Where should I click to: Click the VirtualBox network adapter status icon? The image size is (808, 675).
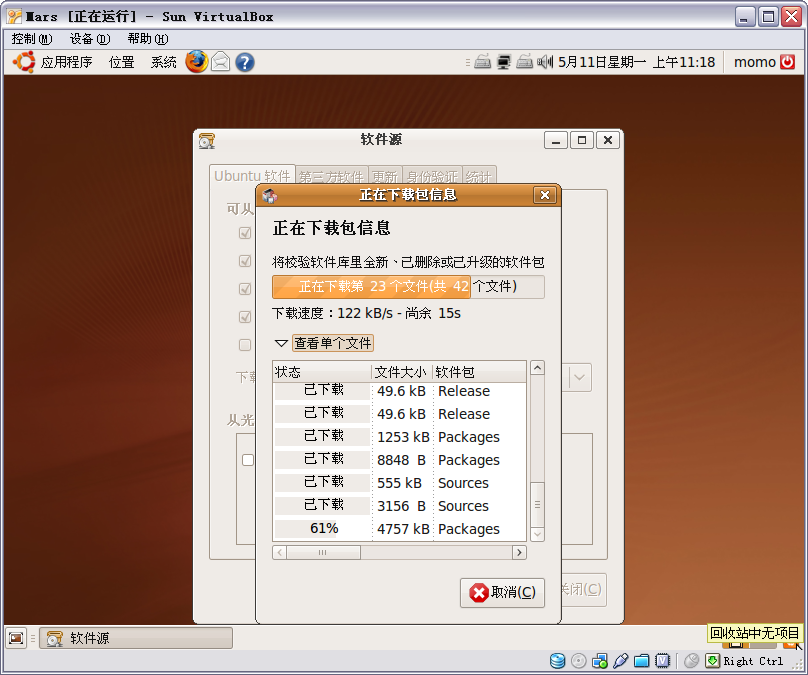[600, 661]
